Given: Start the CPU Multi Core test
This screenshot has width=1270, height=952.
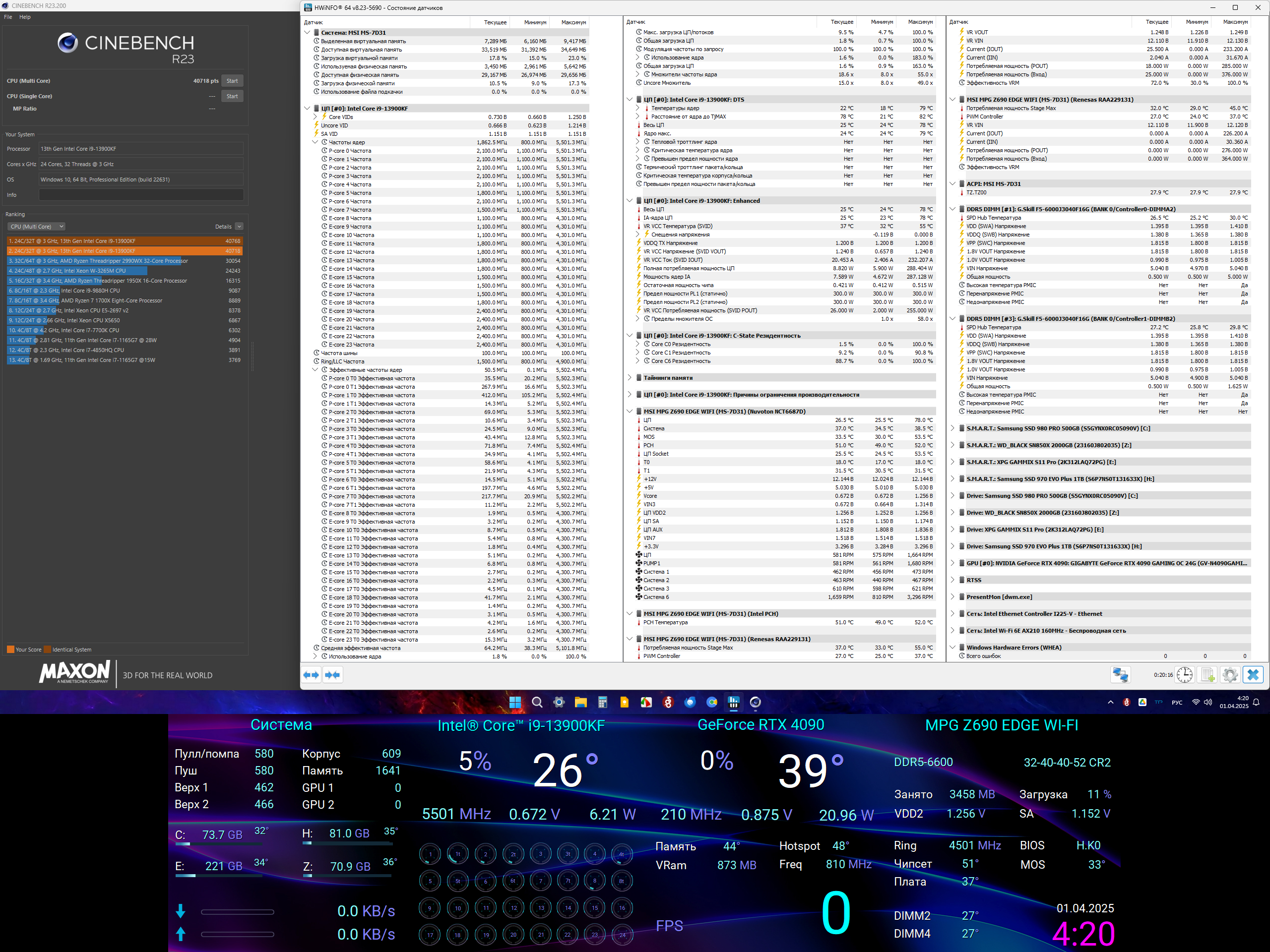Looking at the screenshot, I should point(232,81).
